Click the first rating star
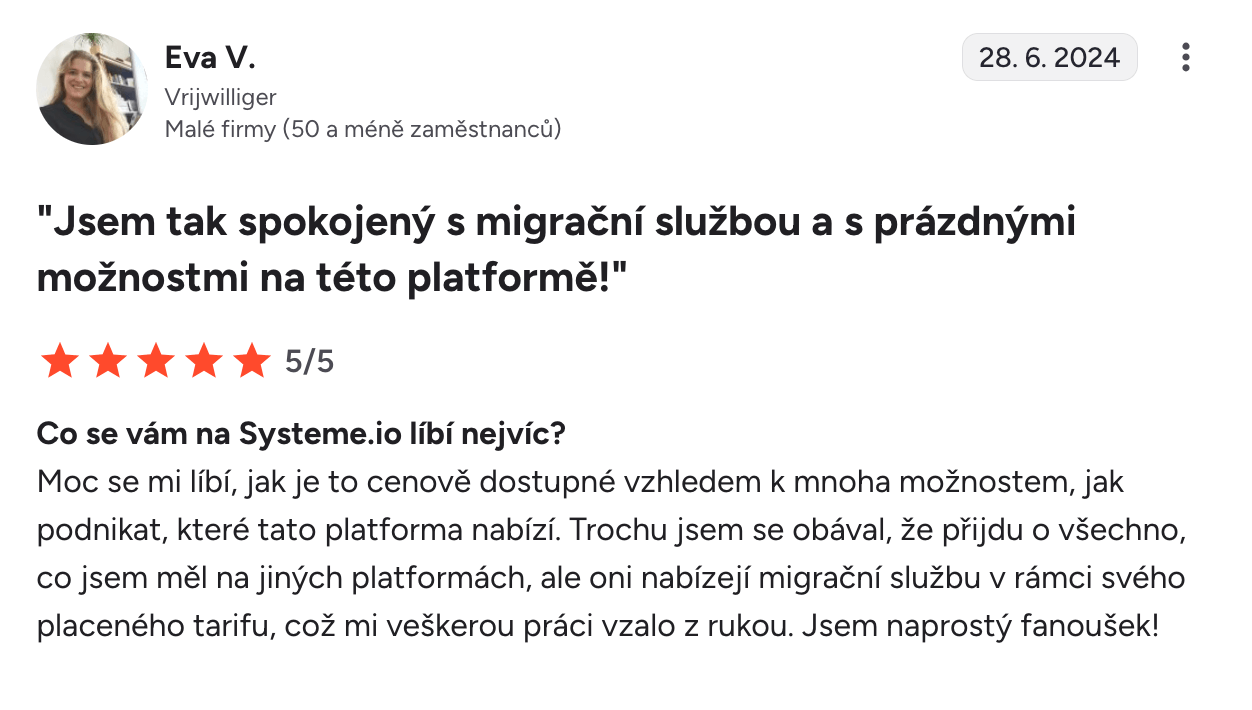The height and width of the screenshot is (710, 1252). click(x=58, y=361)
